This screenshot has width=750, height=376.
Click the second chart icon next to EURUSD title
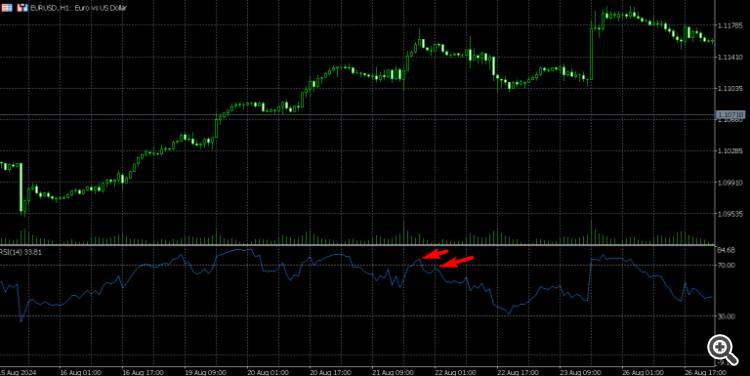pos(22,8)
